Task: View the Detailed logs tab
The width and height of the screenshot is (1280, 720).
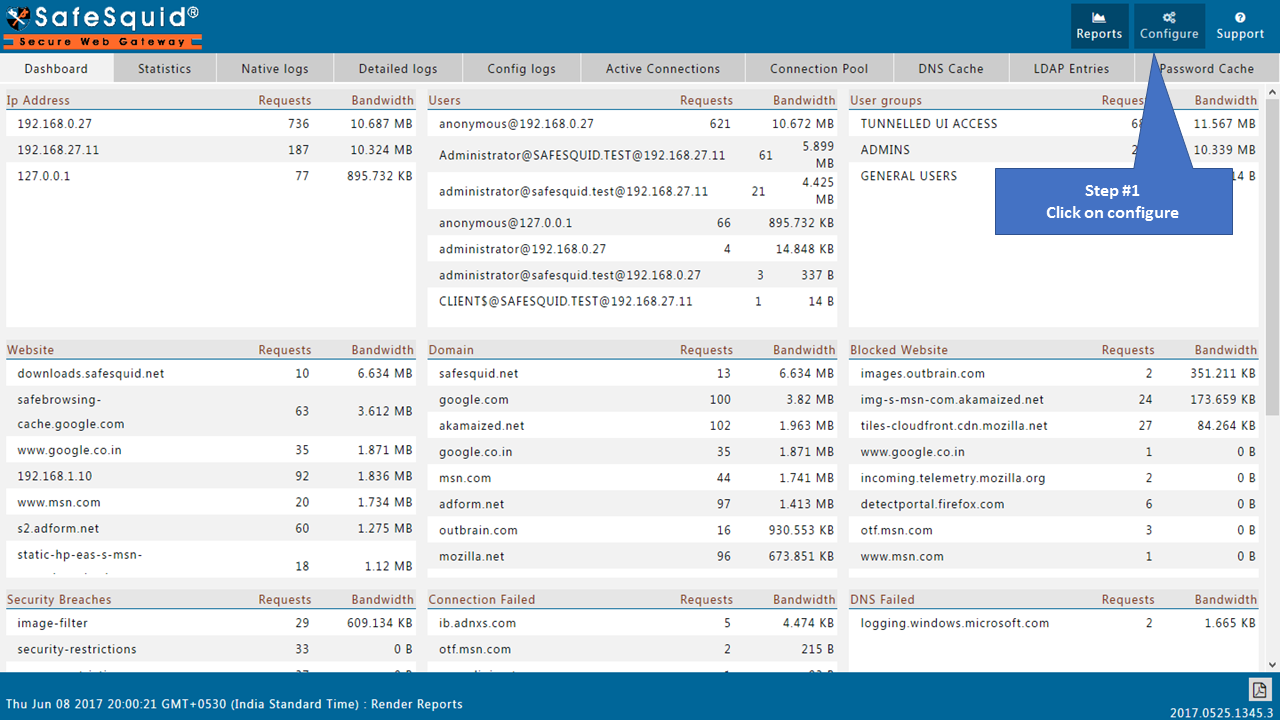Action: [x=397, y=68]
